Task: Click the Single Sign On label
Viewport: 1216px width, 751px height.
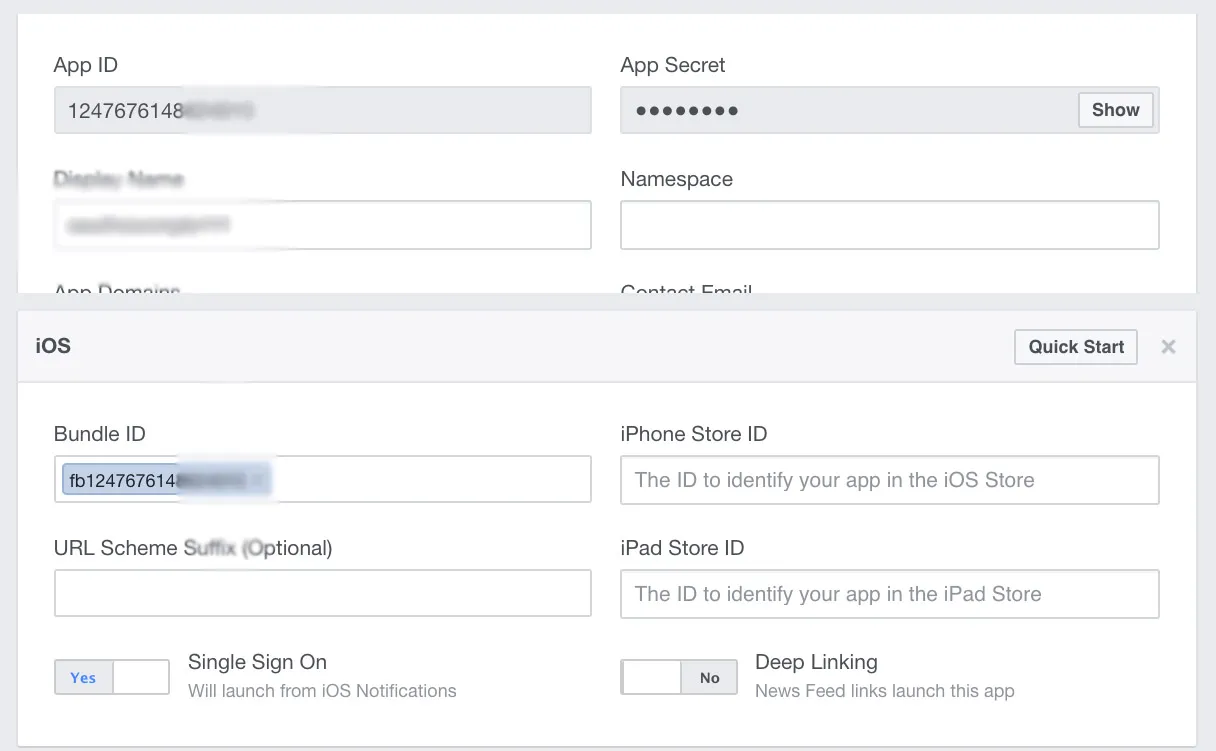Action: click(257, 662)
